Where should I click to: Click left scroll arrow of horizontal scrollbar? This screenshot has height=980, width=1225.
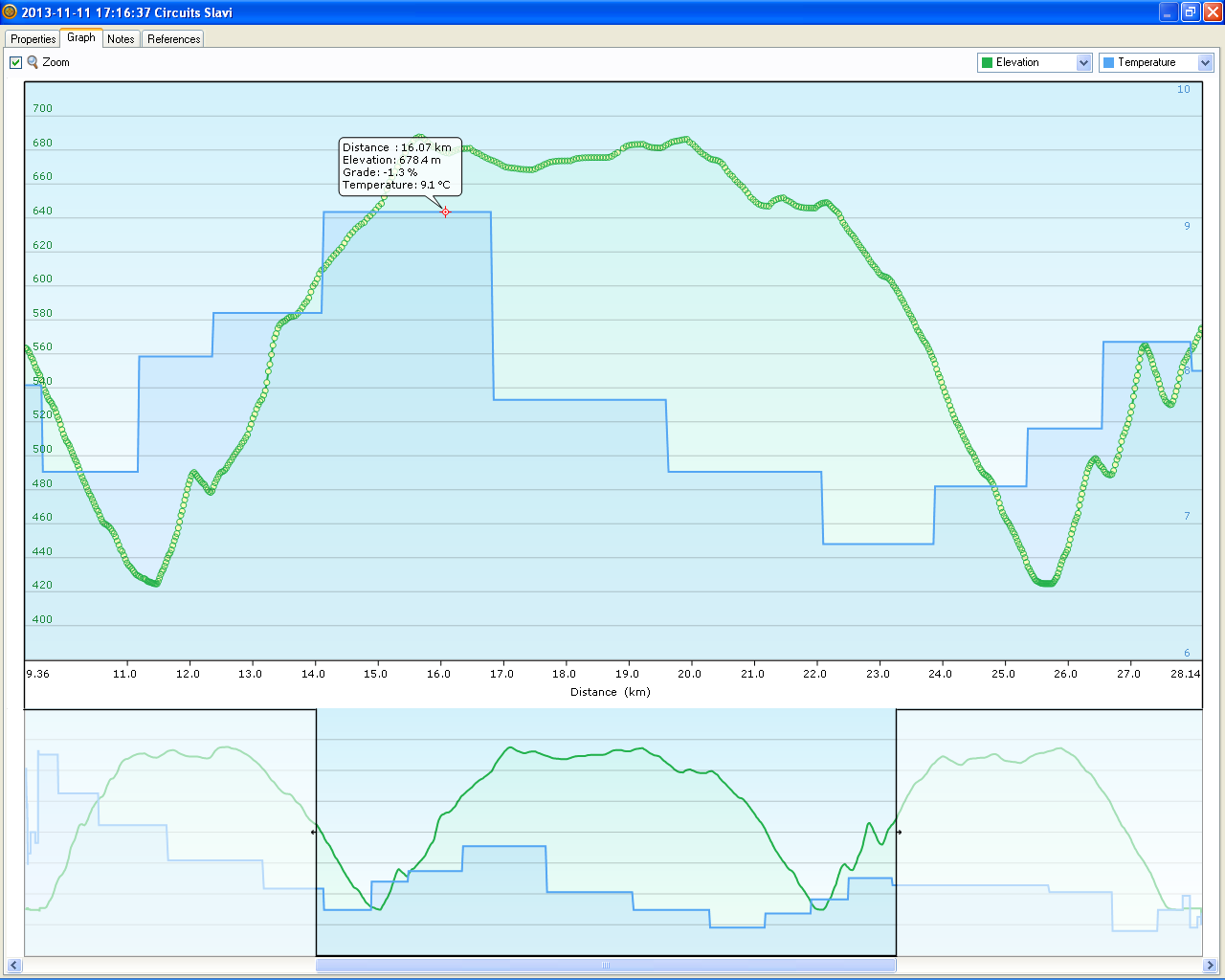[x=13, y=966]
